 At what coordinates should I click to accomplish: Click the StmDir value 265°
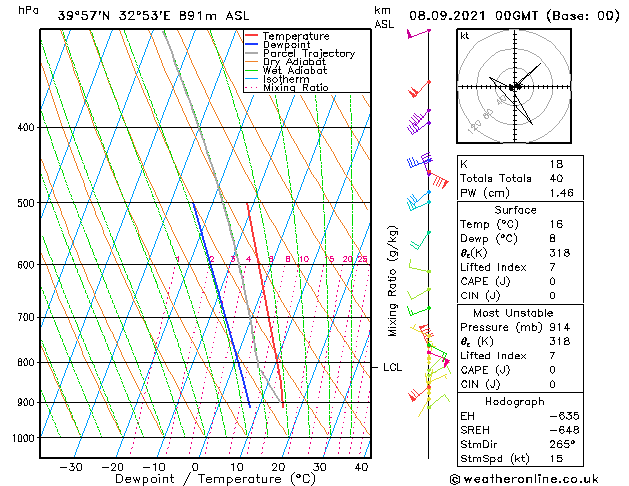(562, 444)
